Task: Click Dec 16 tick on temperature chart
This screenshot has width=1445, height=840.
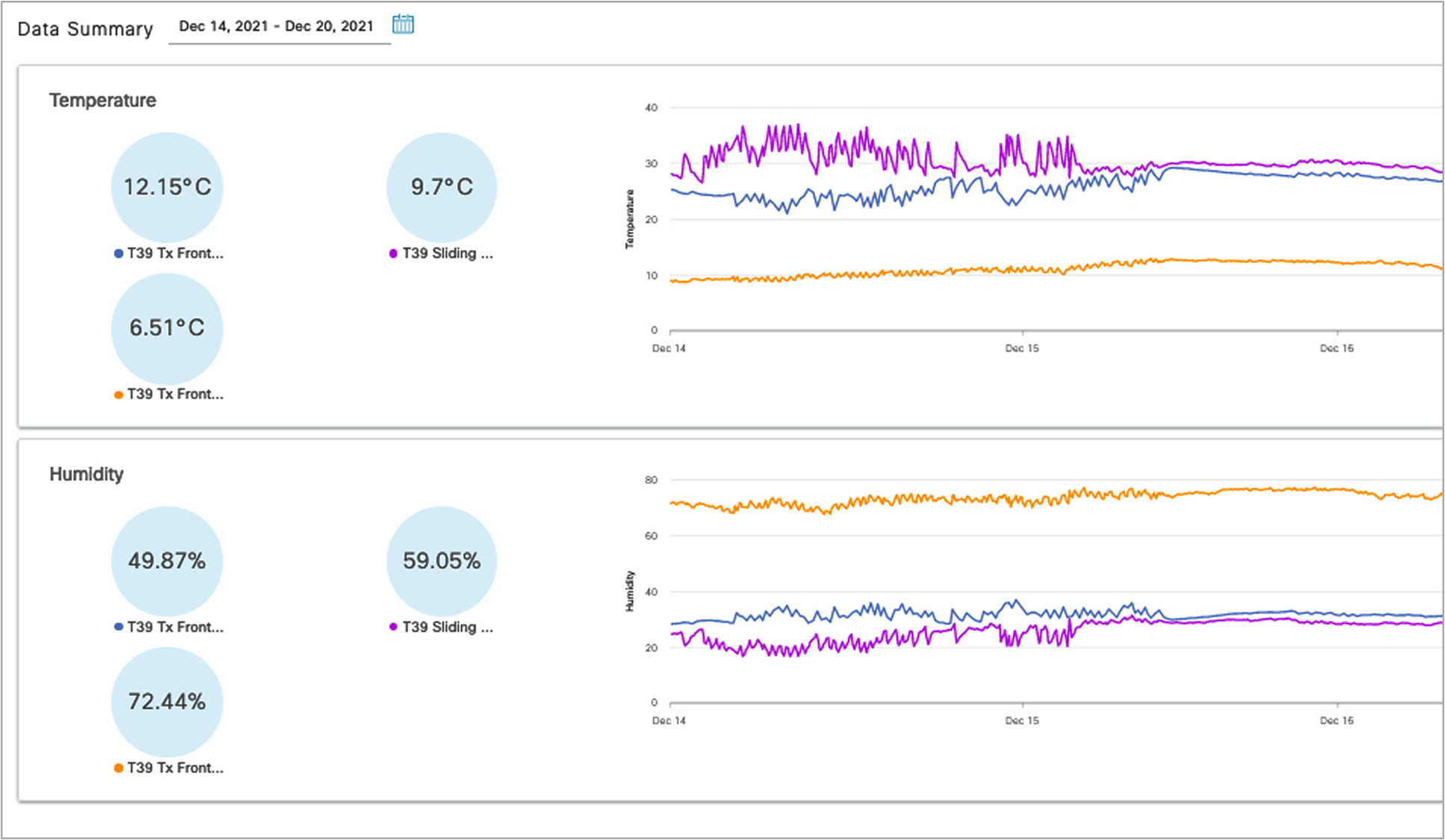Action: coord(1337,349)
